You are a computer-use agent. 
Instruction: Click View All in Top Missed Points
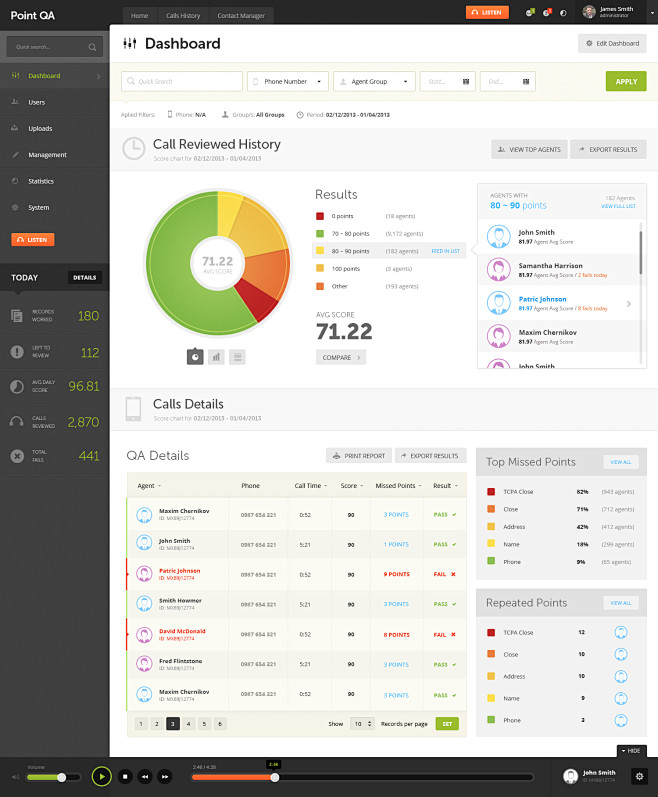[621, 462]
